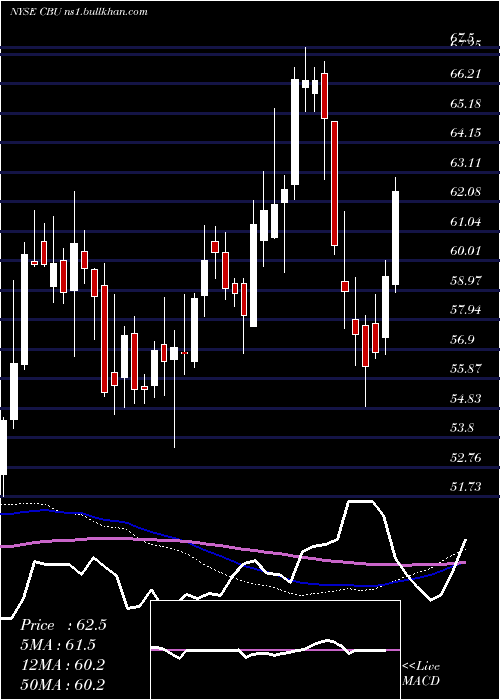Image resolution: width=500 pixels, height=700 pixels.
Task: Click the '50MA : 60.2' readout
Action: (62, 684)
